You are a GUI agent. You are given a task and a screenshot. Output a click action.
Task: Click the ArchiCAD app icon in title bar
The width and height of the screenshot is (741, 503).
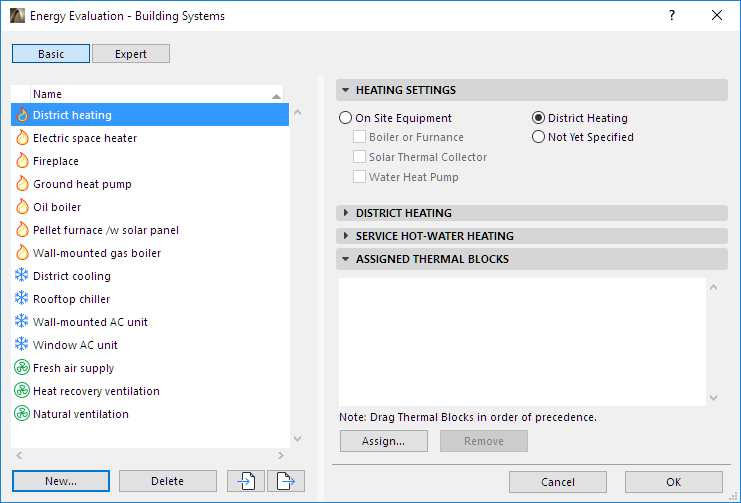(17, 16)
